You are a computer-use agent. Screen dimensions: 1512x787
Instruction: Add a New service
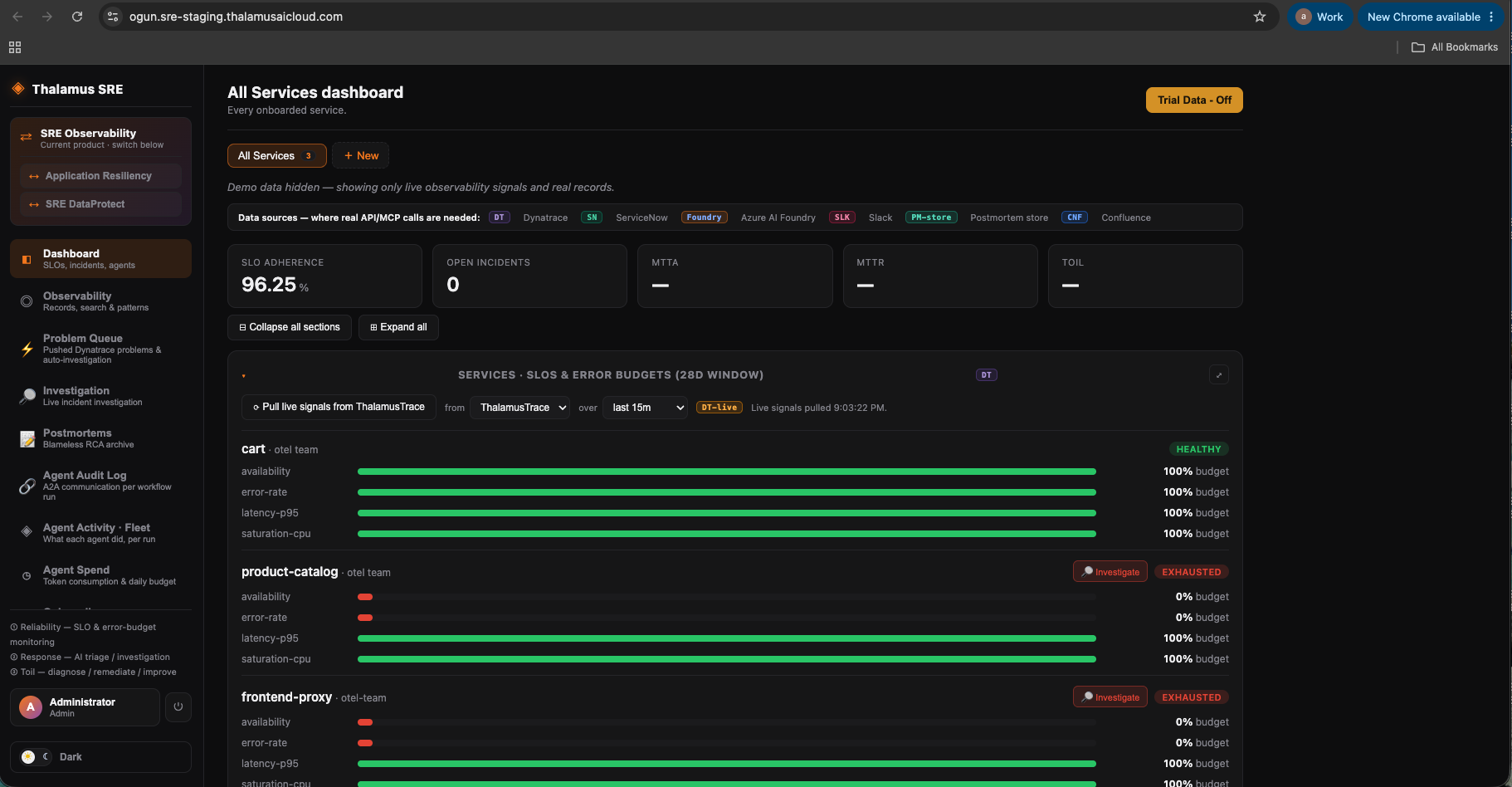(x=361, y=156)
